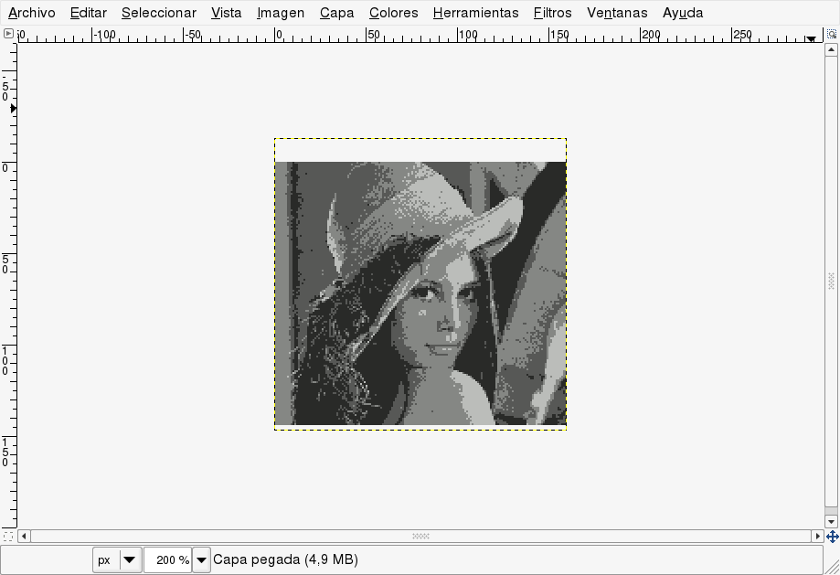Click the image menu arrow at ruler corner

point(8,34)
